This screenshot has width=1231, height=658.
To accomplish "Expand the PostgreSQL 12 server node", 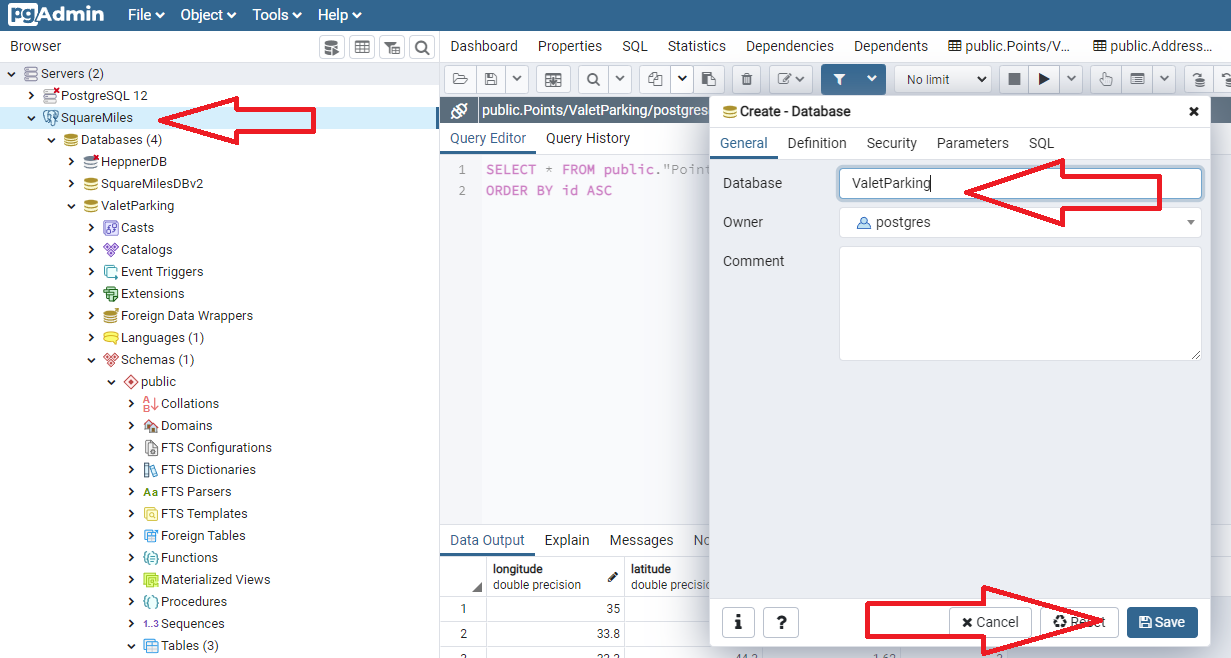I will [x=31, y=96].
